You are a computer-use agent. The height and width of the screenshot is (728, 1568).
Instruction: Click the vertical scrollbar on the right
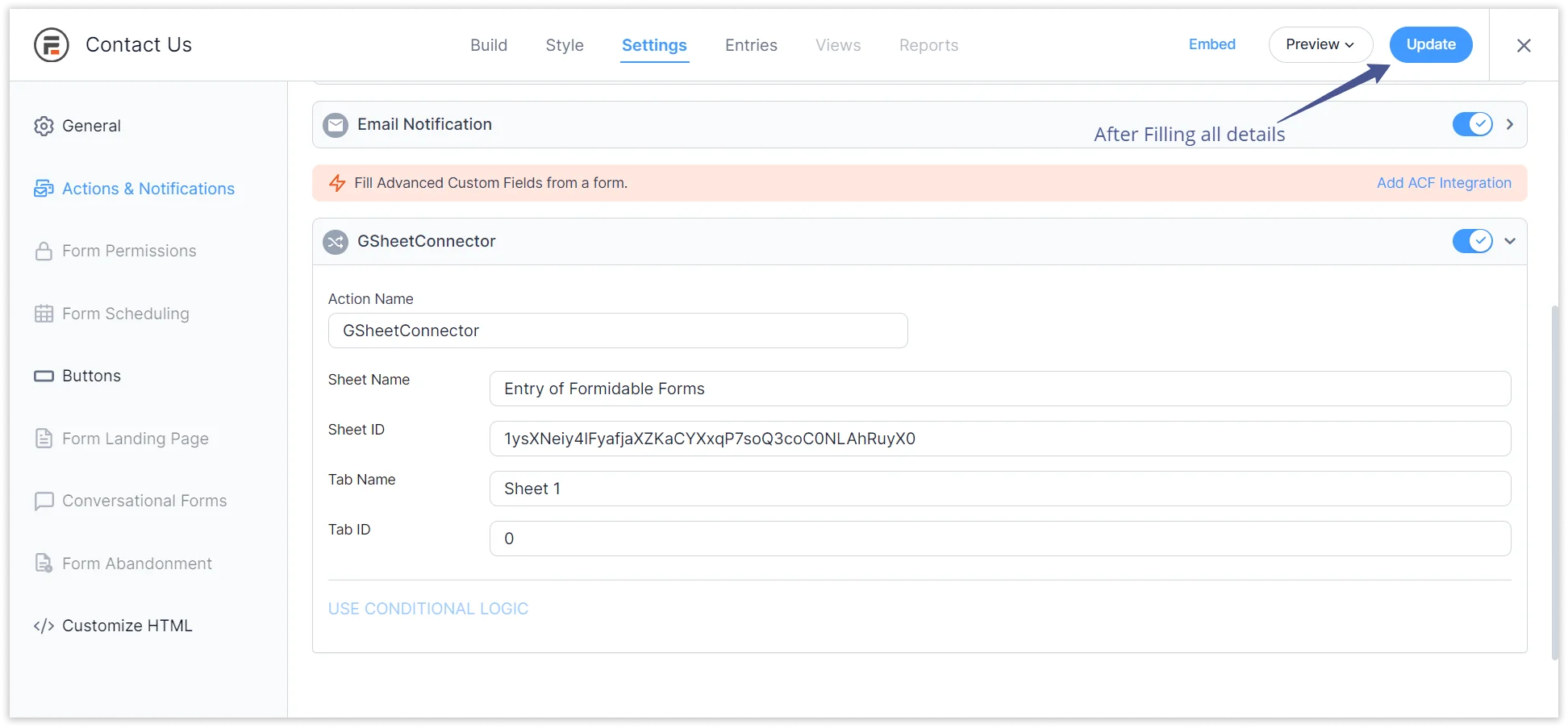point(1554,484)
